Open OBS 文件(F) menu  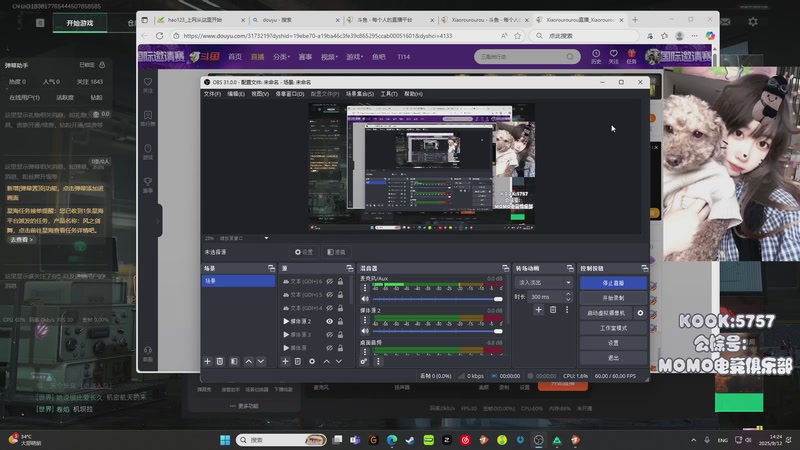[x=212, y=94]
